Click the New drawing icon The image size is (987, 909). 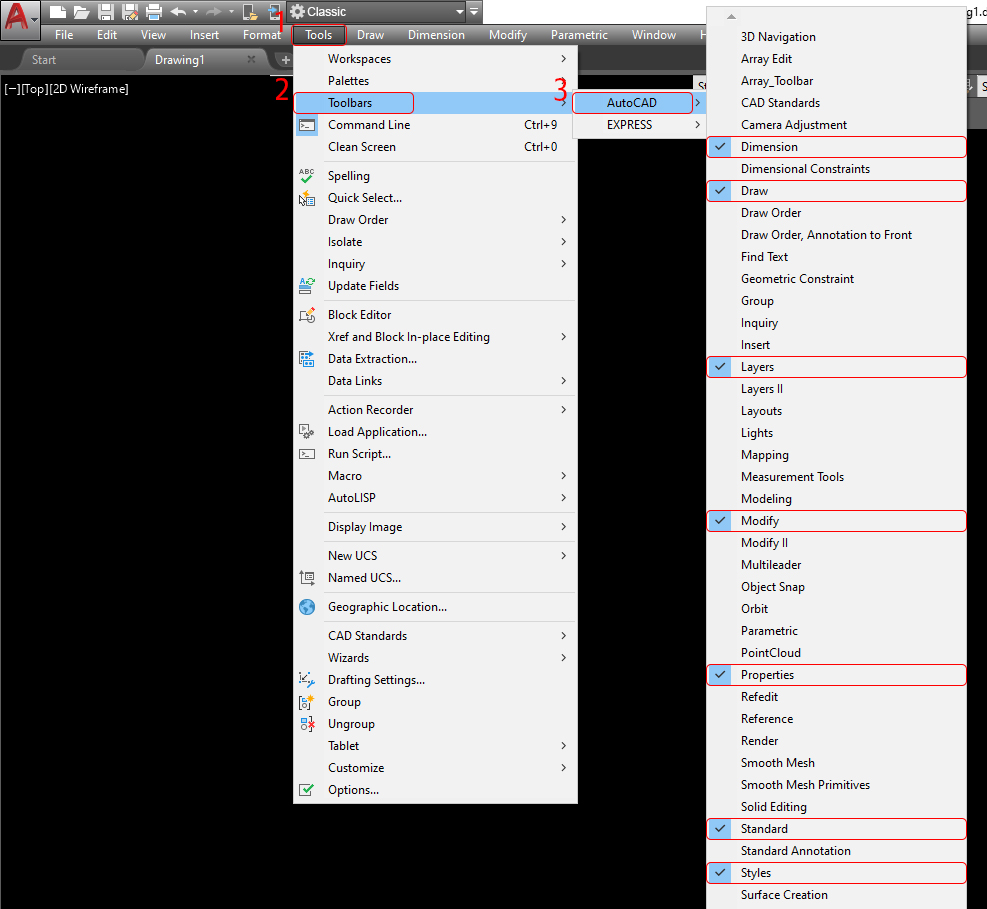[57, 11]
